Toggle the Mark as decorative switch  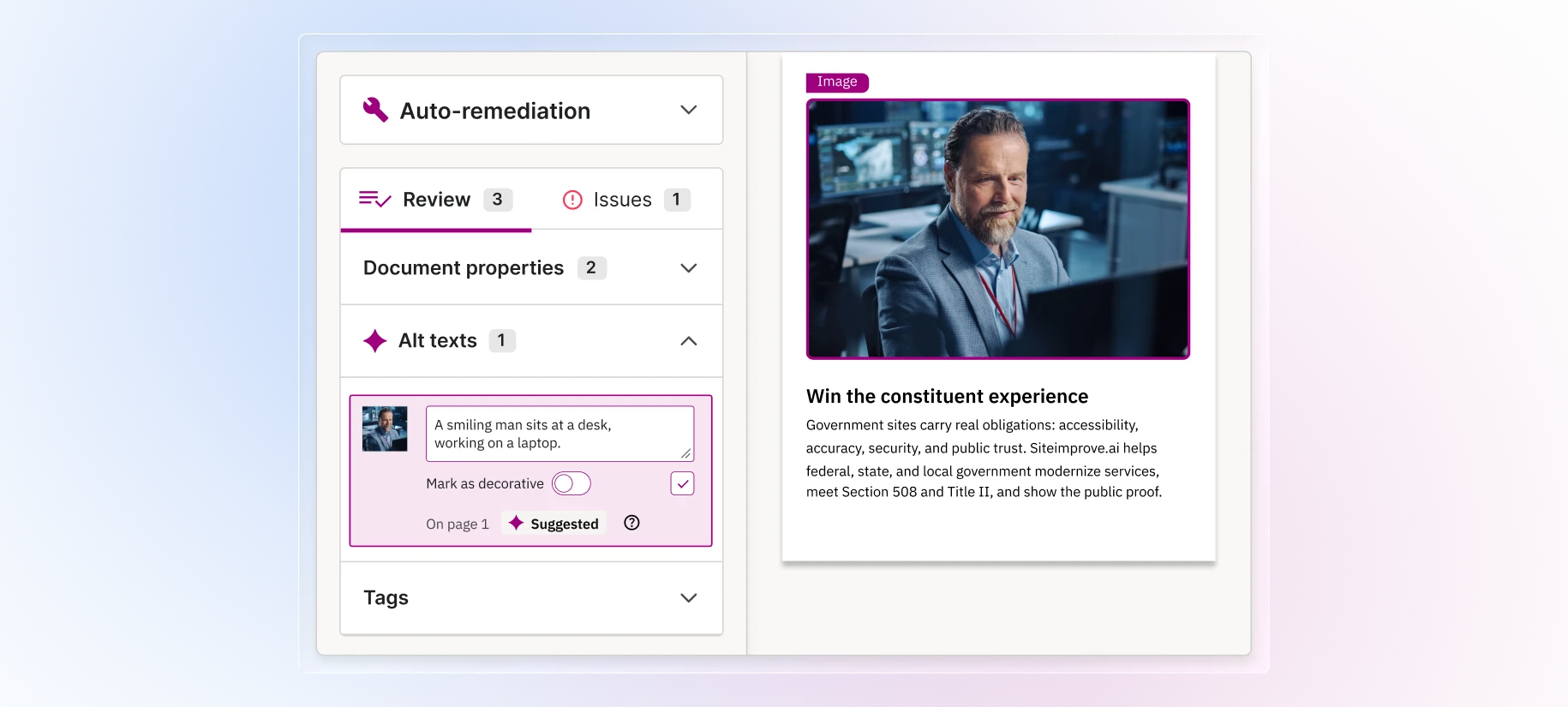572,483
